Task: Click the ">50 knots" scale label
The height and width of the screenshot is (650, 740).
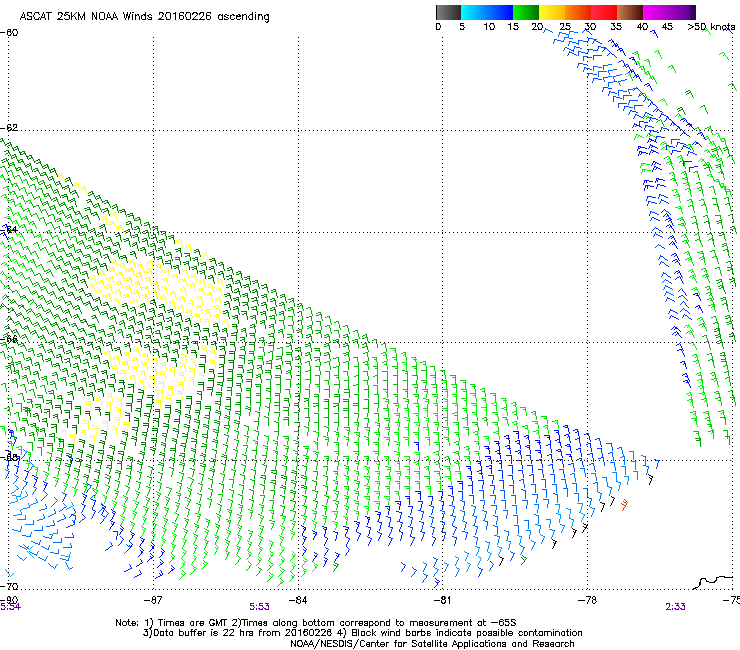Action: (711, 27)
